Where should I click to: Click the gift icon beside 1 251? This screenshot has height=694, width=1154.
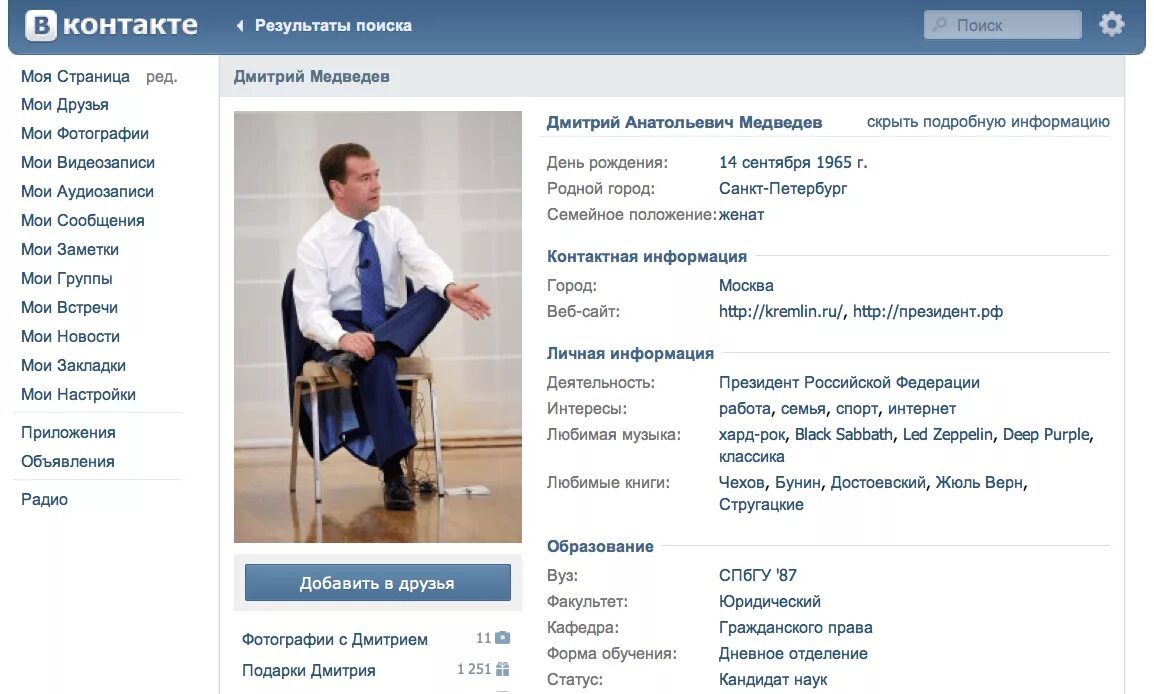[x=503, y=669]
